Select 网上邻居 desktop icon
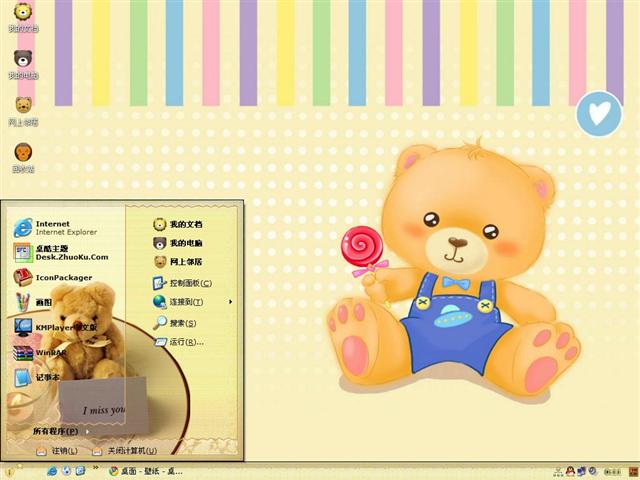This screenshot has height=480, width=640. click(x=23, y=111)
